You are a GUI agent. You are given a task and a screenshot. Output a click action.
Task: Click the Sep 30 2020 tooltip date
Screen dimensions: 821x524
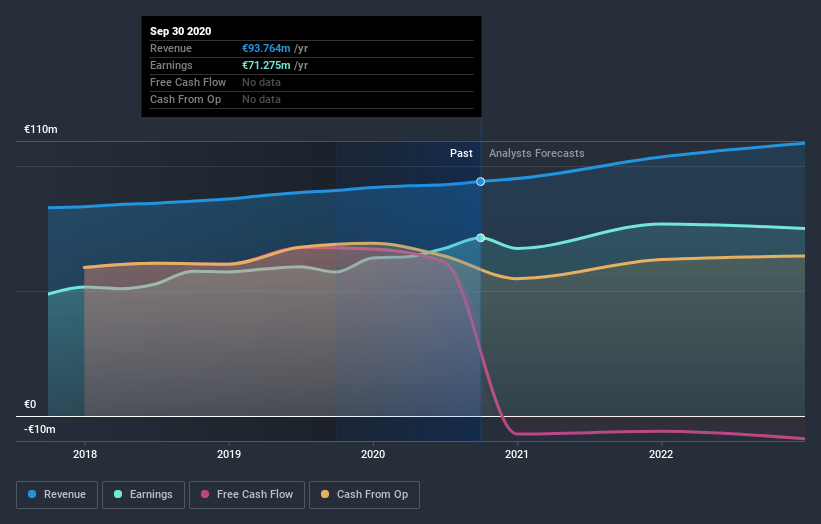[x=181, y=31]
